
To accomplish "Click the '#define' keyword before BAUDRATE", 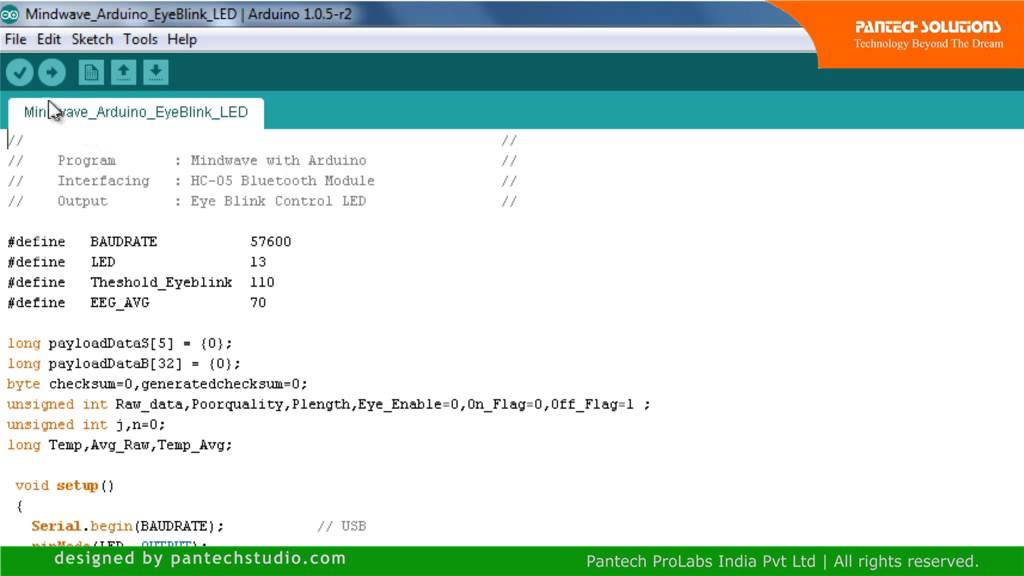I will coord(37,242).
